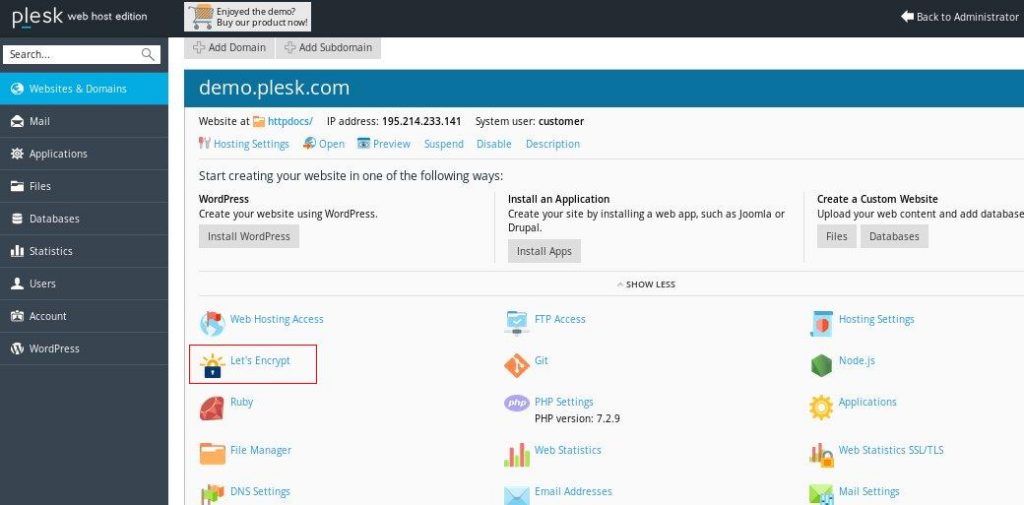Collapse the section with SHOW LESS

[646, 285]
